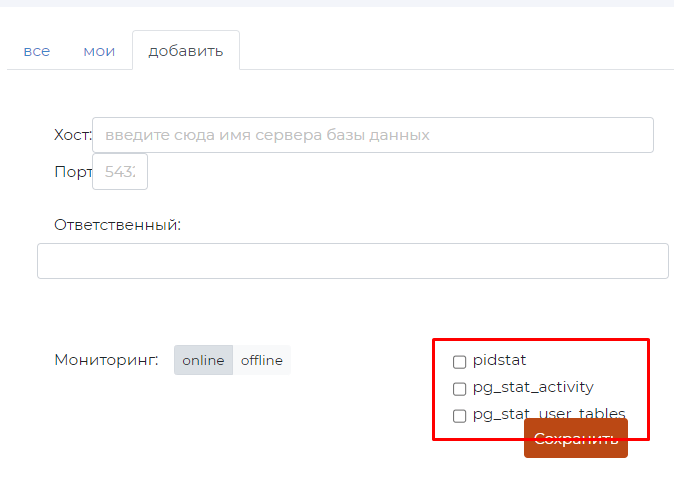Click into the Порт number field
This screenshot has height=482, width=674.
click(x=120, y=172)
